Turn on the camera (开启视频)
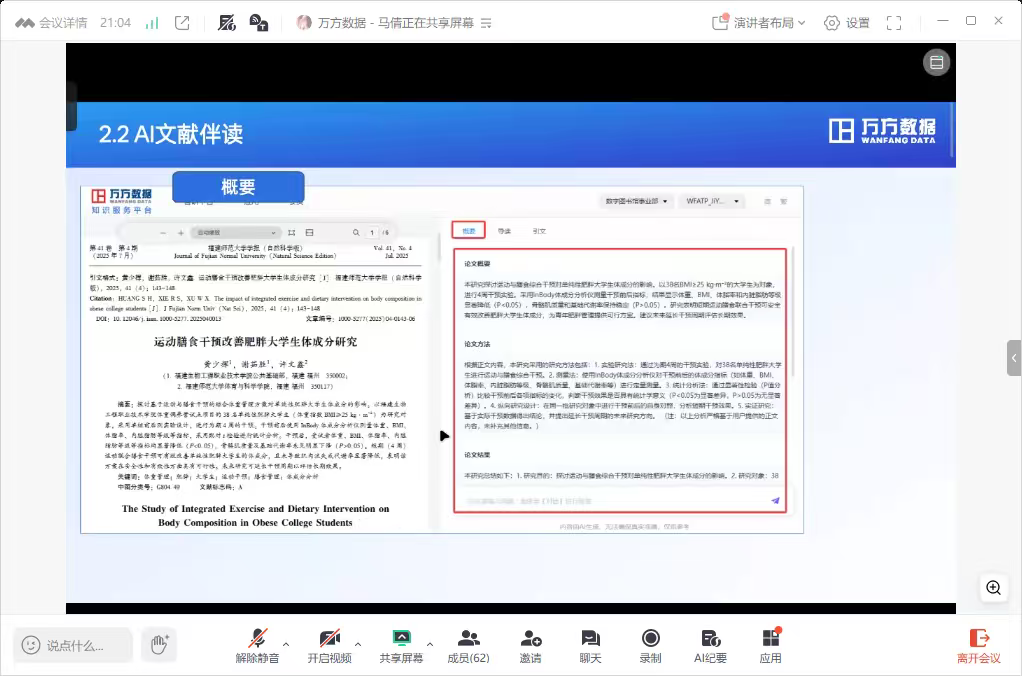1022x676 pixels. [329, 645]
